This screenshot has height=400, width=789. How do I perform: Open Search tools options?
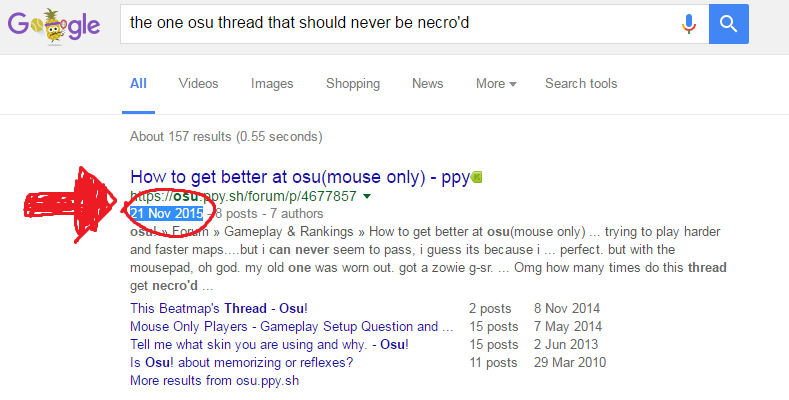(581, 84)
